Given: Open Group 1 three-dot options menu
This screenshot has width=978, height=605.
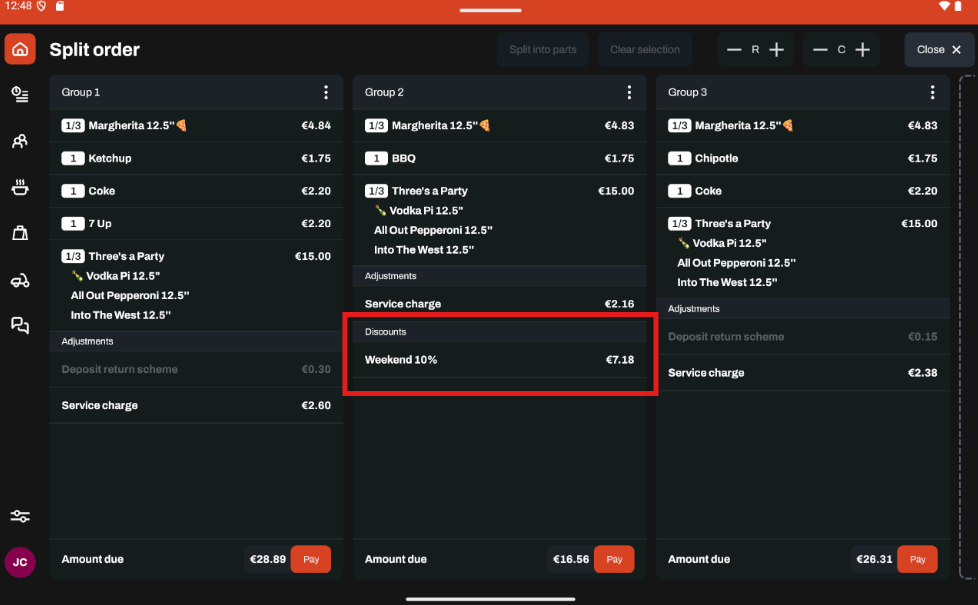Looking at the screenshot, I should (x=326, y=92).
